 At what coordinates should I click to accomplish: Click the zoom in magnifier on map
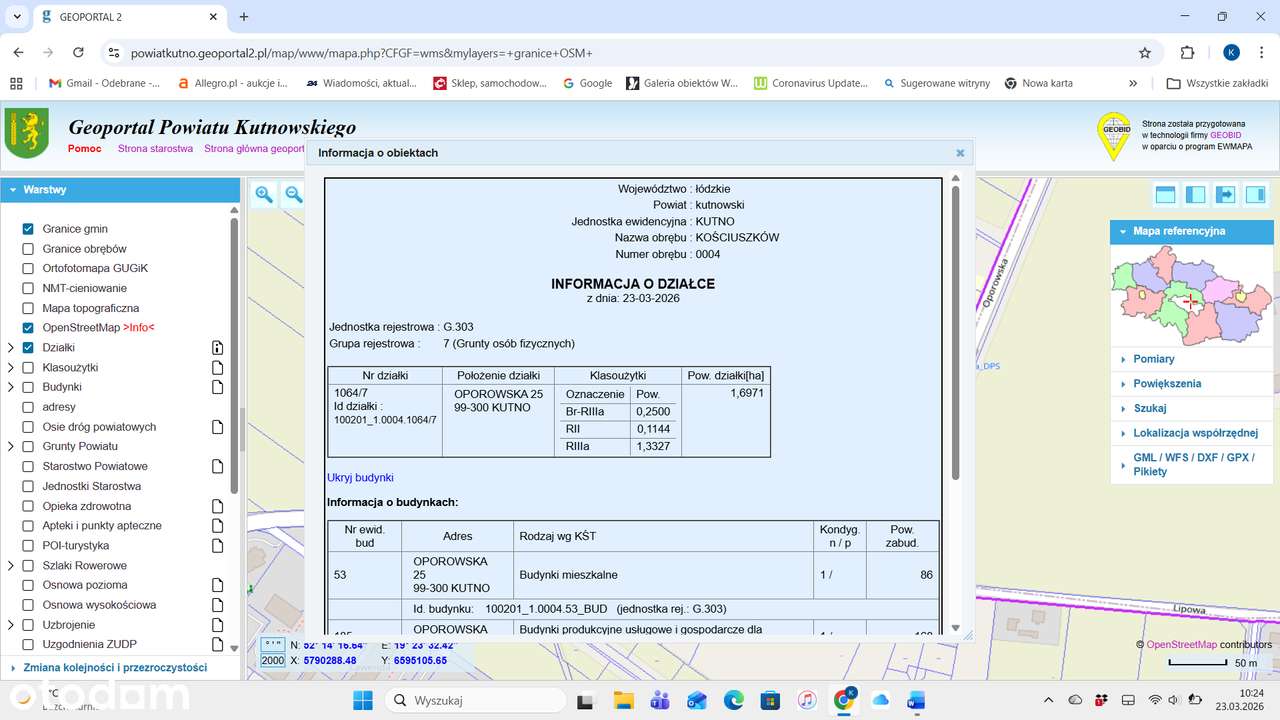(264, 195)
